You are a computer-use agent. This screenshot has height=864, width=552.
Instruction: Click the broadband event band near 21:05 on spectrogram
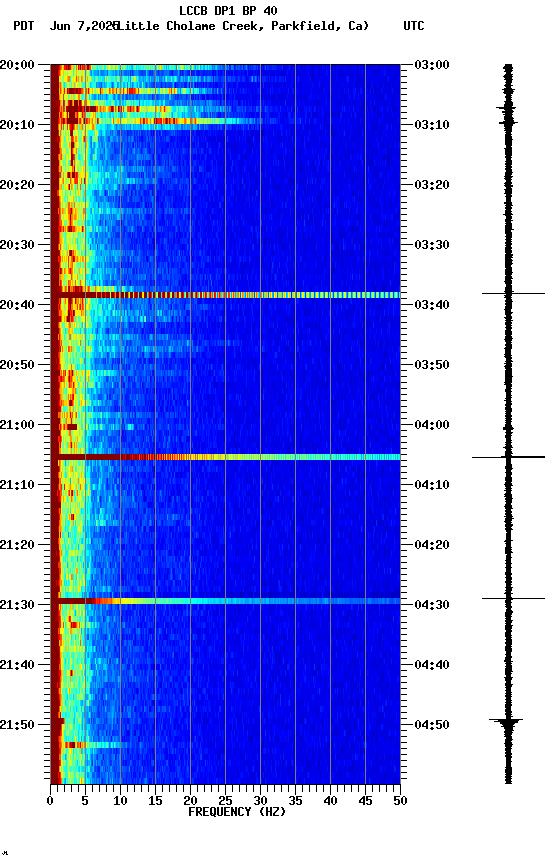click(225, 457)
